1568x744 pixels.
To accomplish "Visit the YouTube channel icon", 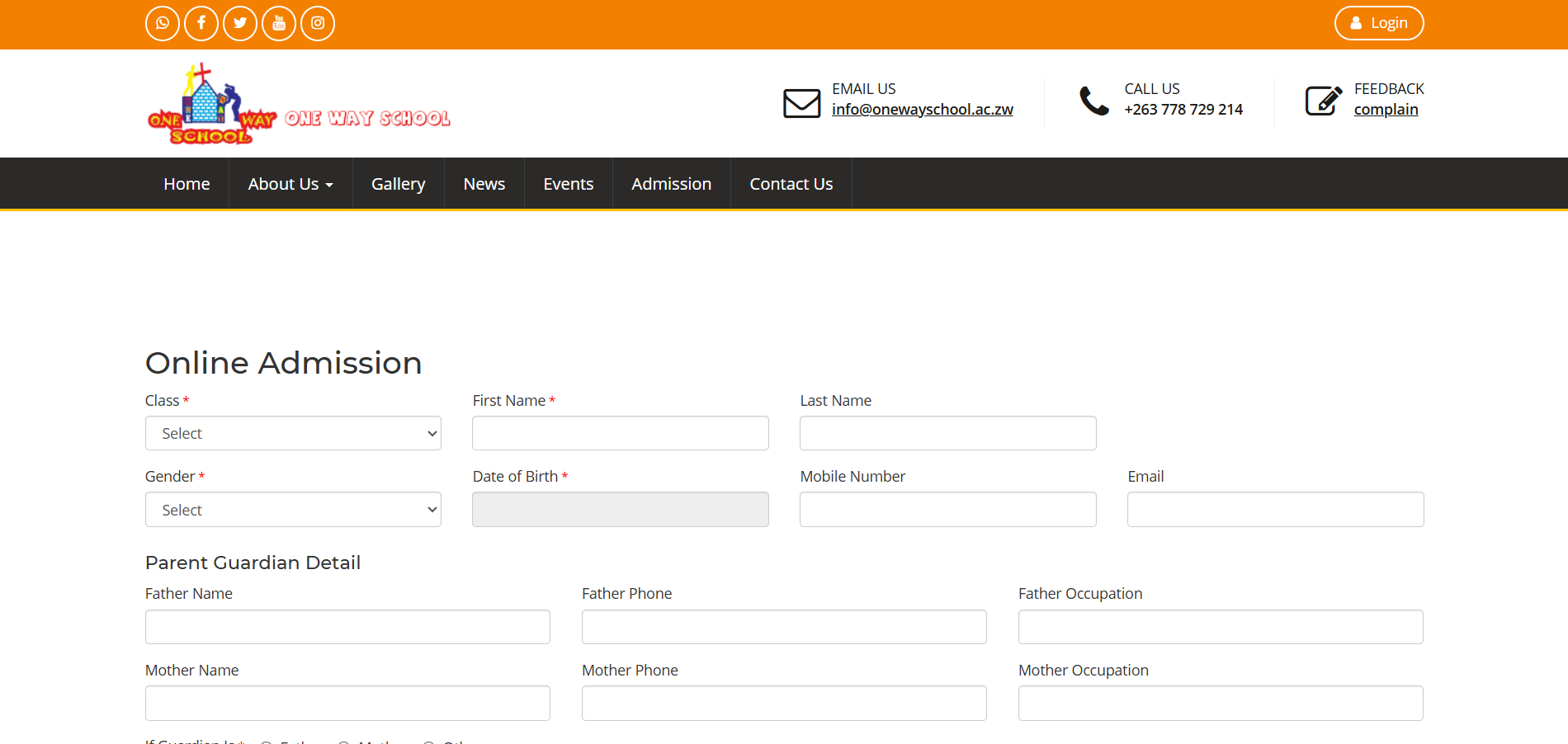I will point(279,23).
